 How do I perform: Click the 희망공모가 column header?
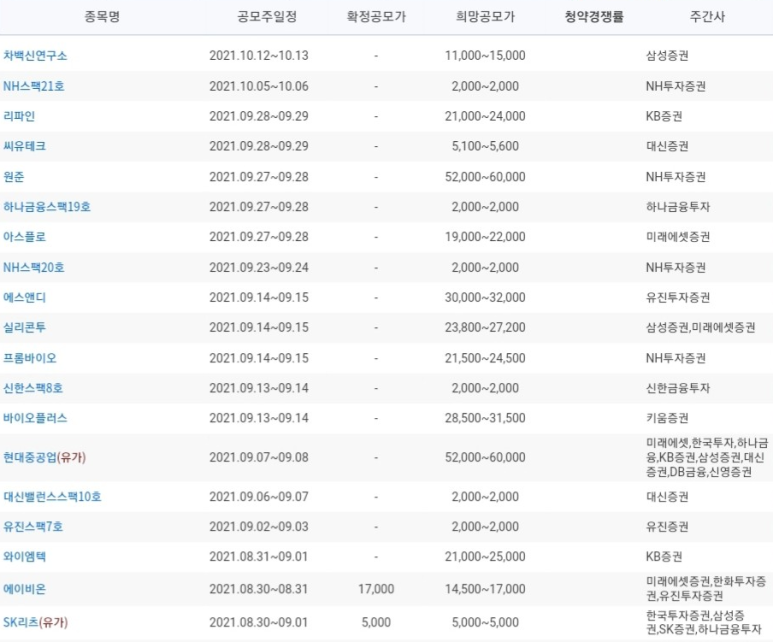coord(485,17)
